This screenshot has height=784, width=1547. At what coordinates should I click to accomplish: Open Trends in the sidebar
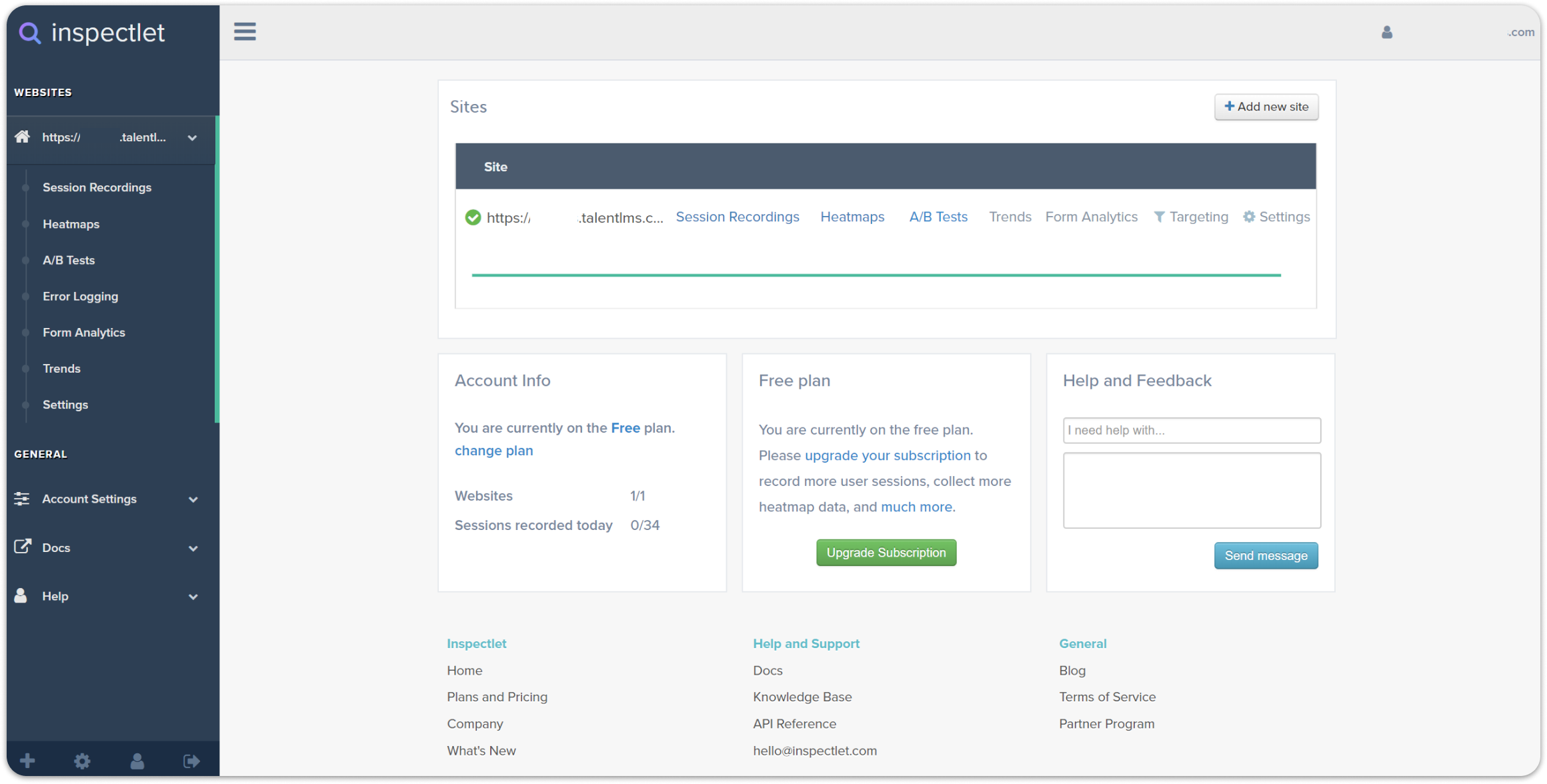pyautogui.click(x=61, y=368)
